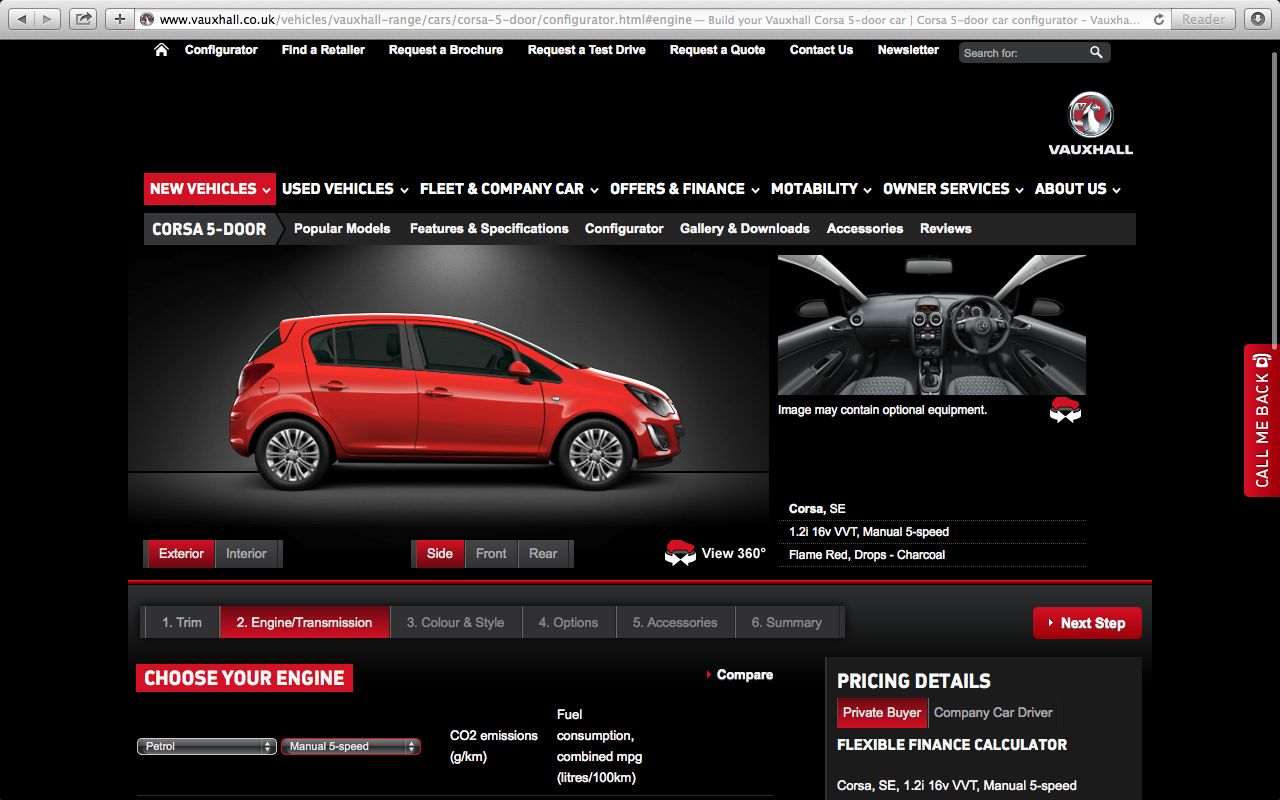Open the Reader button

[1203, 19]
